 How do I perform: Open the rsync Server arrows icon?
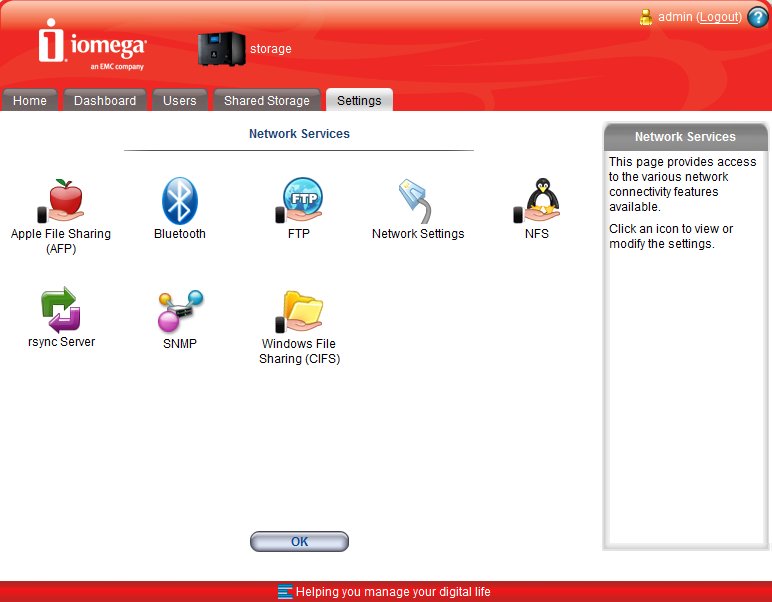coord(61,310)
